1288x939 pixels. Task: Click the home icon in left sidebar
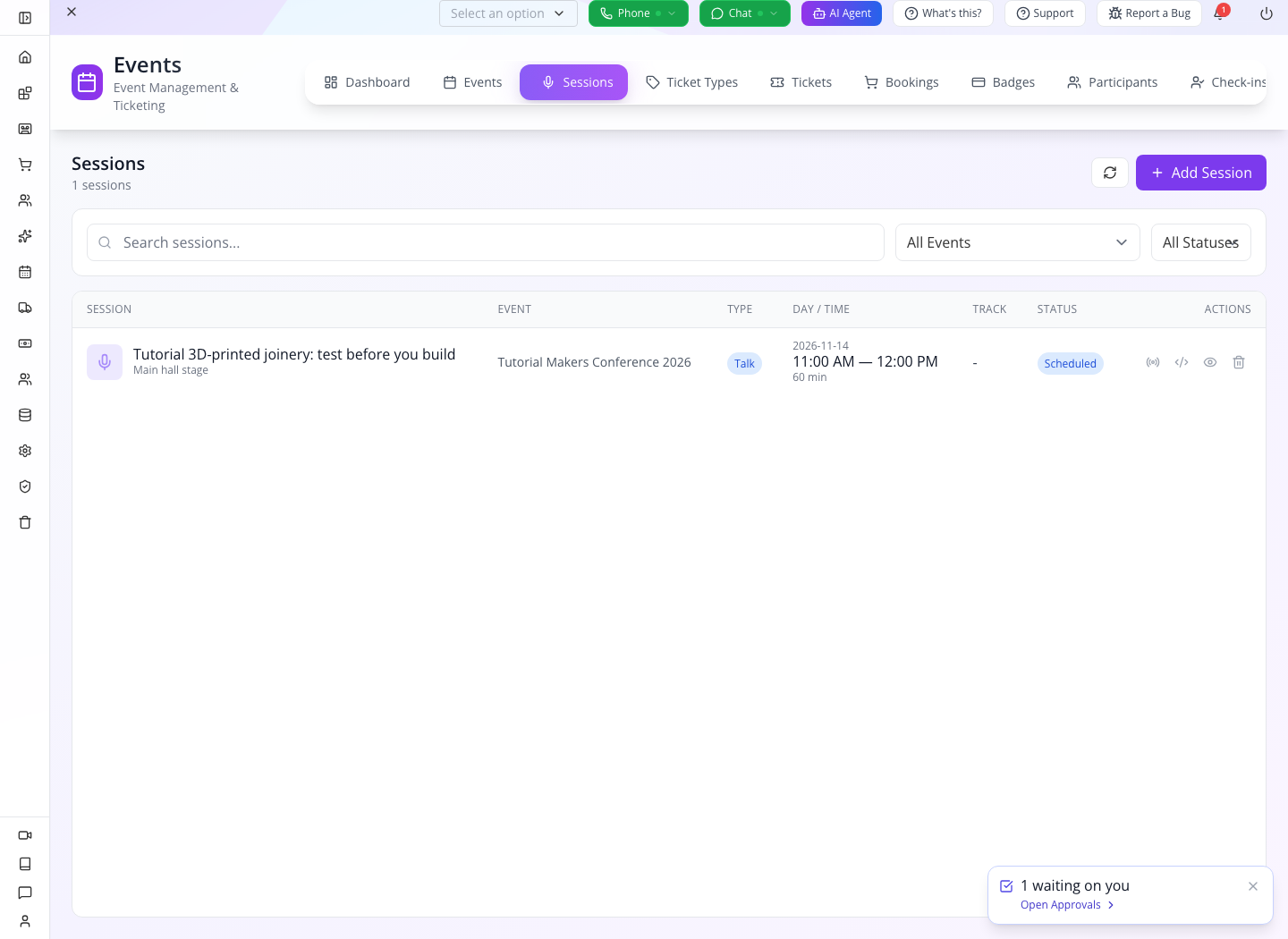pyautogui.click(x=25, y=57)
